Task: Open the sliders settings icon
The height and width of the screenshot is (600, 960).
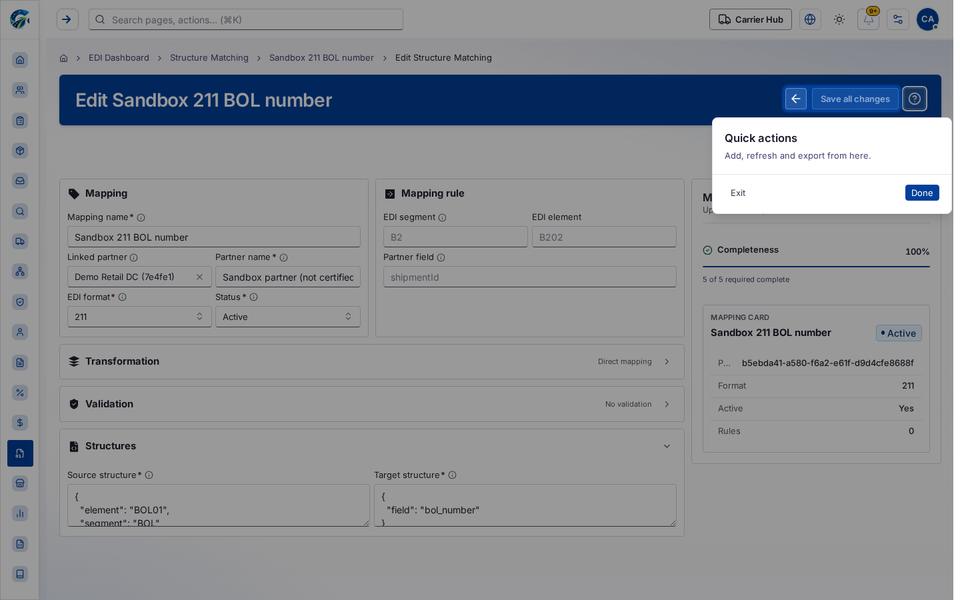Action: coord(898,20)
